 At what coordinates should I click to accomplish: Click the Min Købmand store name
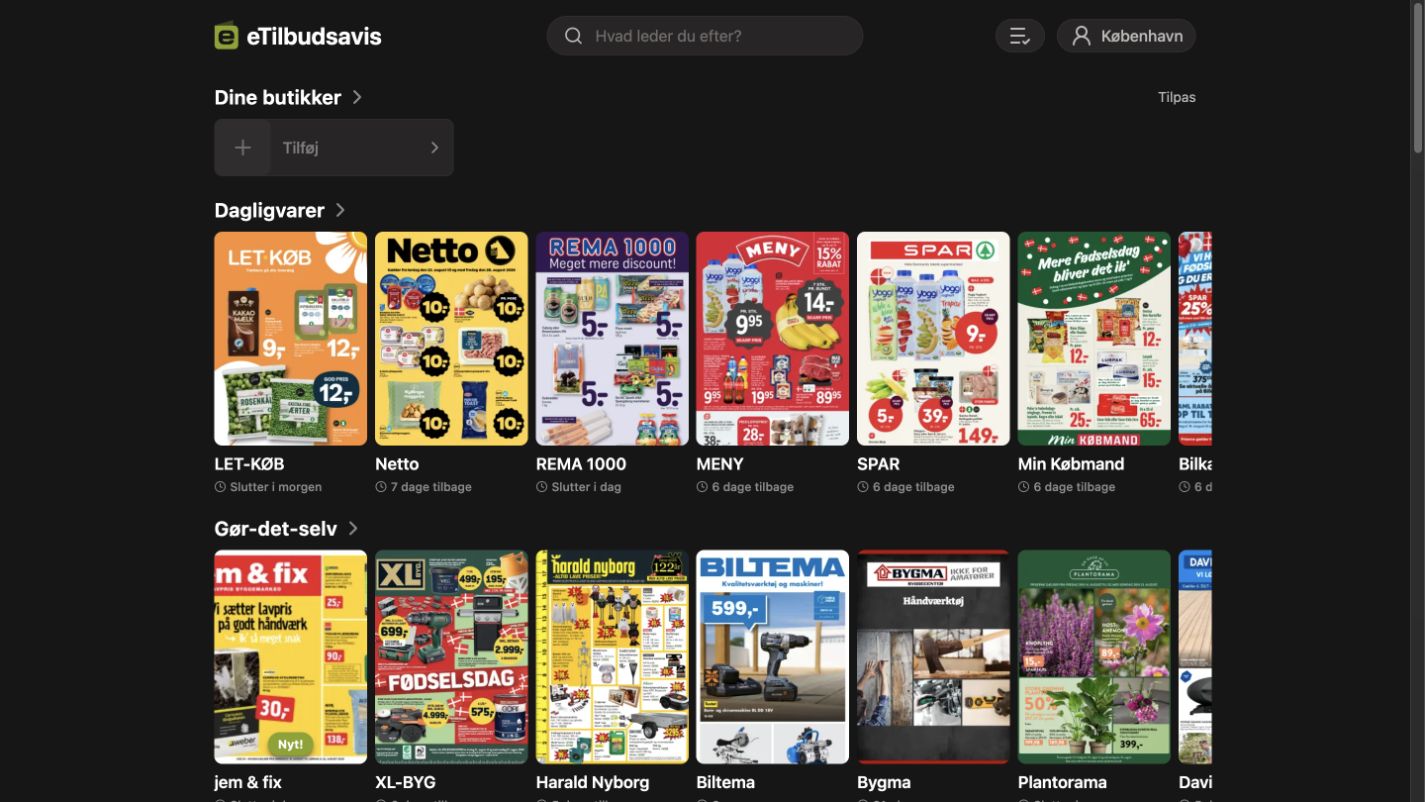pyautogui.click(x=1071, y=464)
